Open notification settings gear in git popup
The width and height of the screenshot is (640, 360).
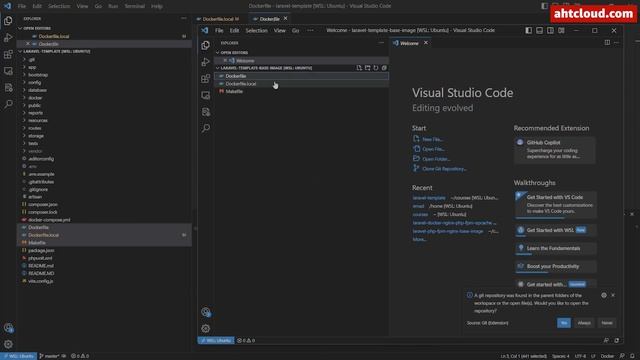point(604,295)
